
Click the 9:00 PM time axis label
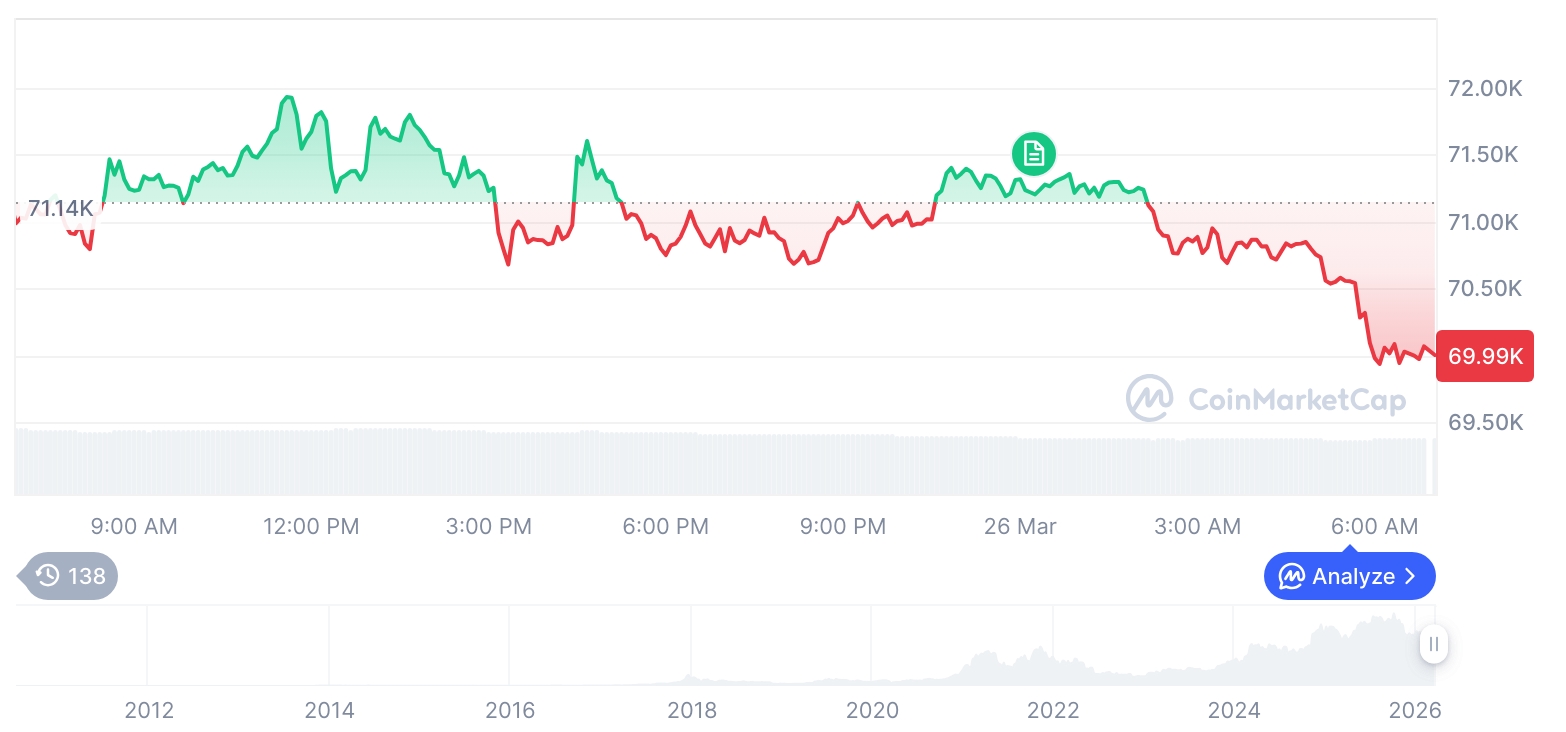tap(843, 526)
